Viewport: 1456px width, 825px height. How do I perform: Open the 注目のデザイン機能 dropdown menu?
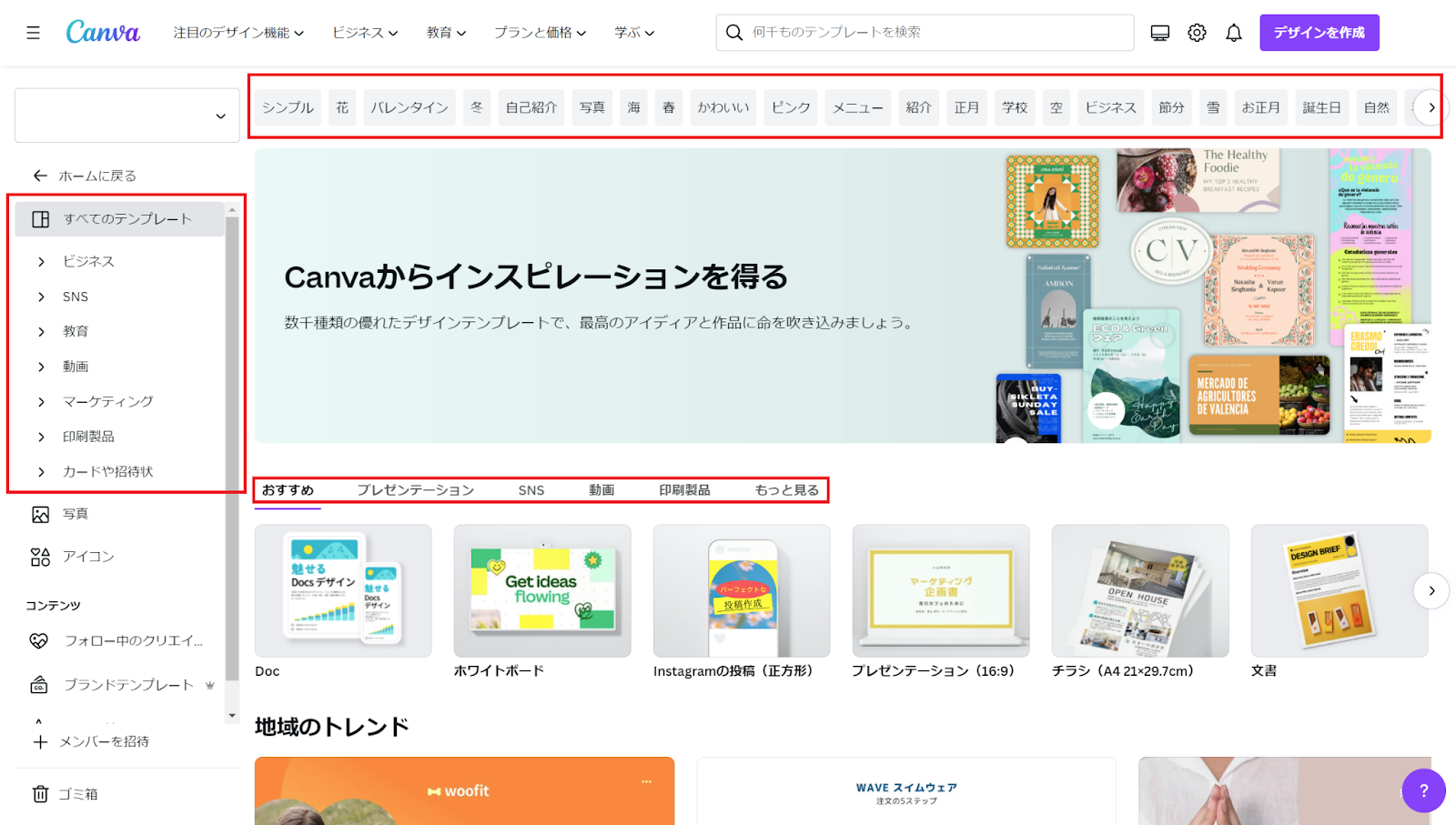tap(238, 33)
